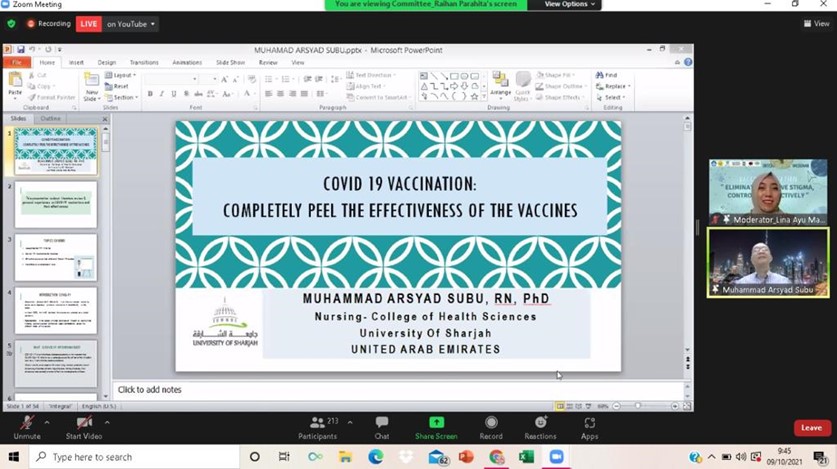Open Microsoft Edge from the taskbar
Screen dimensions: 837x469
(x=376, y=457)
